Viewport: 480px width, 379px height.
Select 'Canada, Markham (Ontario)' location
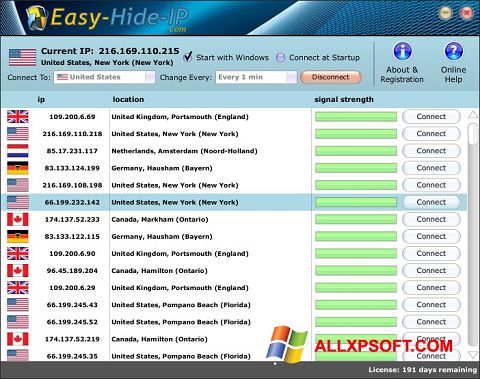pyautogui.click(x=160, y=220)
